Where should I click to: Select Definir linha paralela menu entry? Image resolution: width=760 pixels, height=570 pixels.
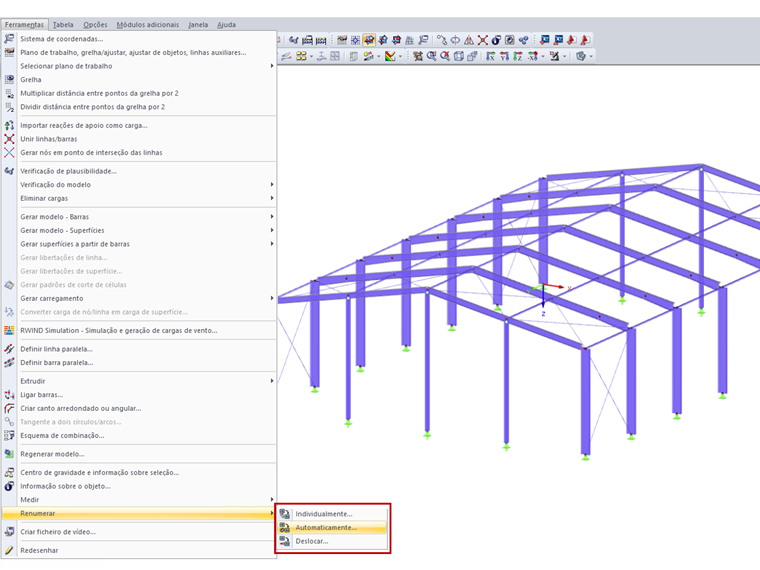[x=139, y=349]
